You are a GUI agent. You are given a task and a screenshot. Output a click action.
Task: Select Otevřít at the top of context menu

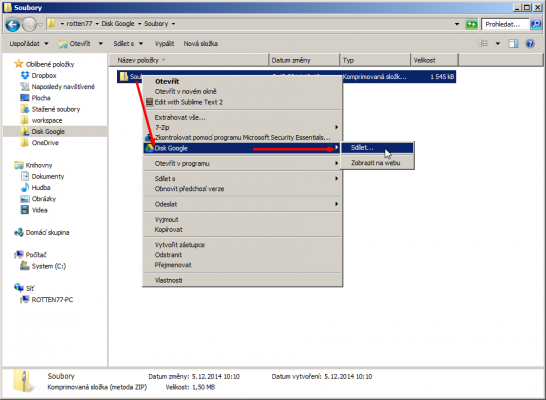pos(242,81)
